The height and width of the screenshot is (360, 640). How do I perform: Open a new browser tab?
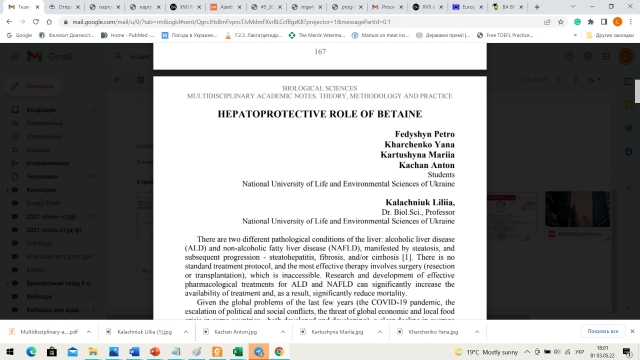pyautogui.click(x=537, y=7)
